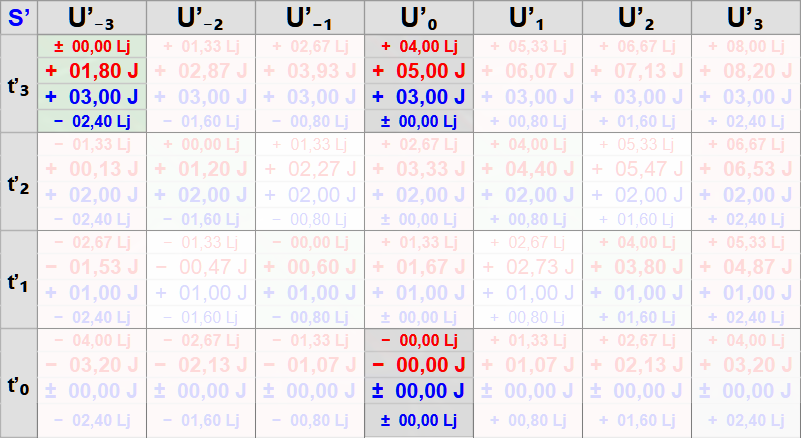Click the faded value + 04,40 J
This screenshot has width=801, height=438.
pos(528,169)
